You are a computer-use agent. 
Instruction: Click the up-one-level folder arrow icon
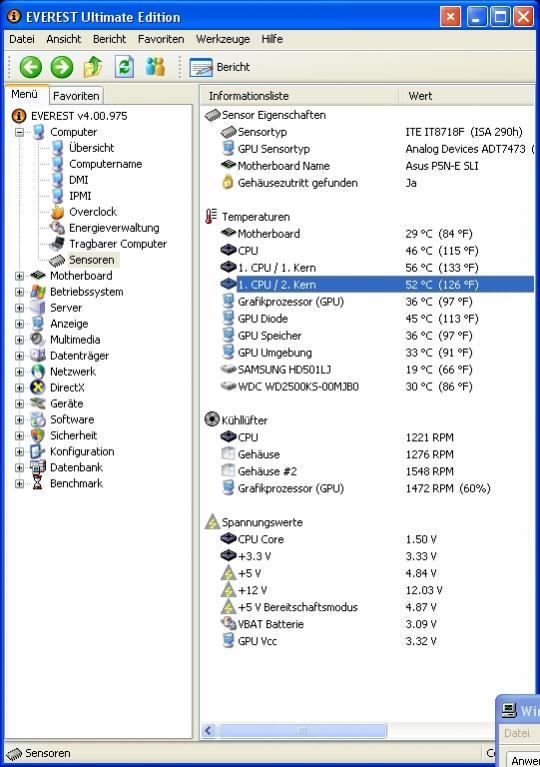[x=93, y=67]
